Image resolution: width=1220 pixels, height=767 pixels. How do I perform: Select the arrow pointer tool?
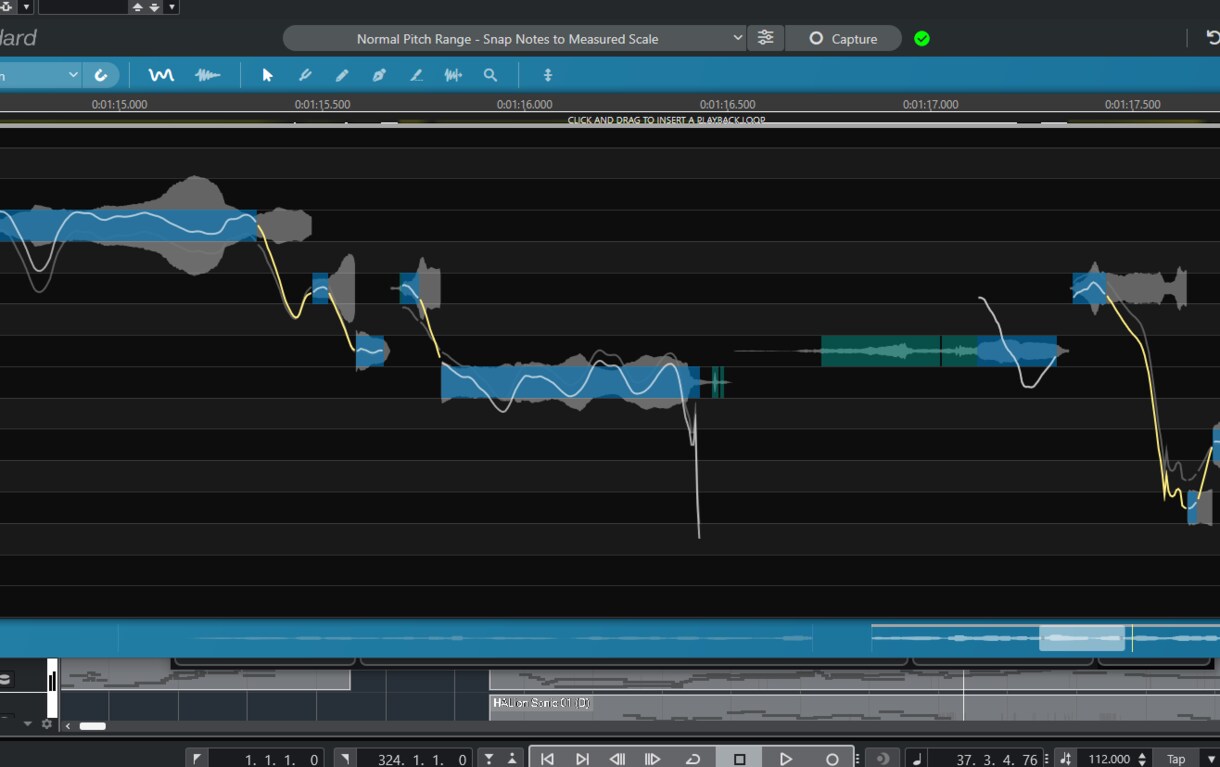(x=267, y=75)
